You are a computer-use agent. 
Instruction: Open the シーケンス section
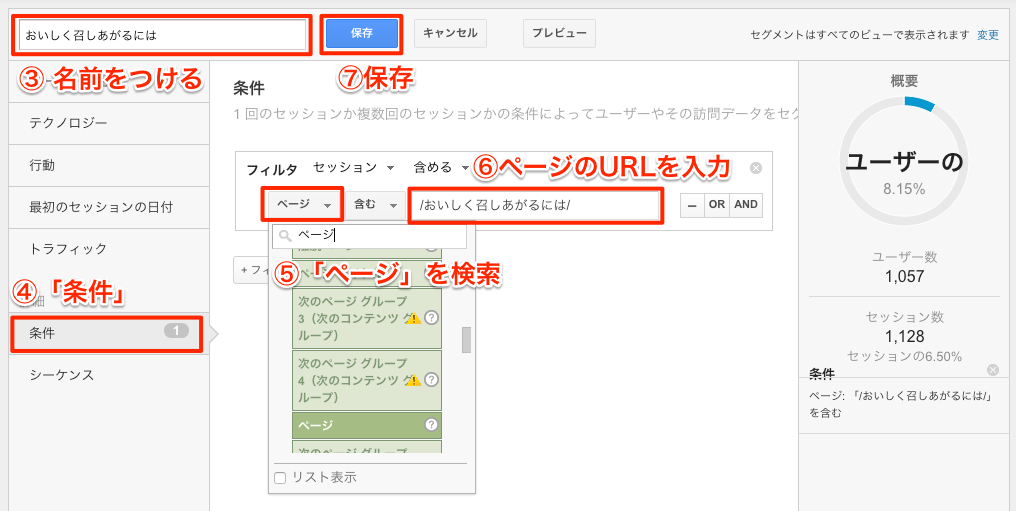tap(109, 375)
